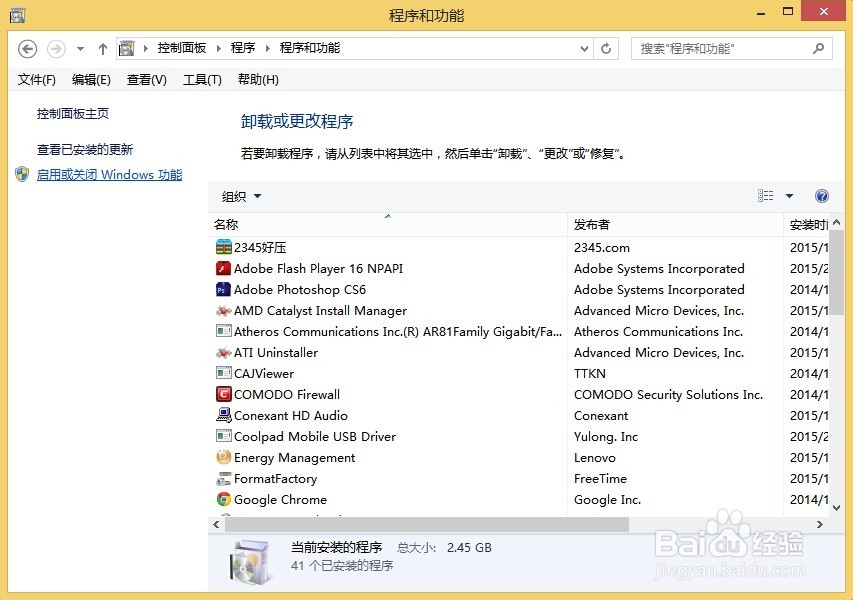The width and height of the screenshot is (853, 600).
Task: Click publisher Lenovo cell
Action: (595, 457)
